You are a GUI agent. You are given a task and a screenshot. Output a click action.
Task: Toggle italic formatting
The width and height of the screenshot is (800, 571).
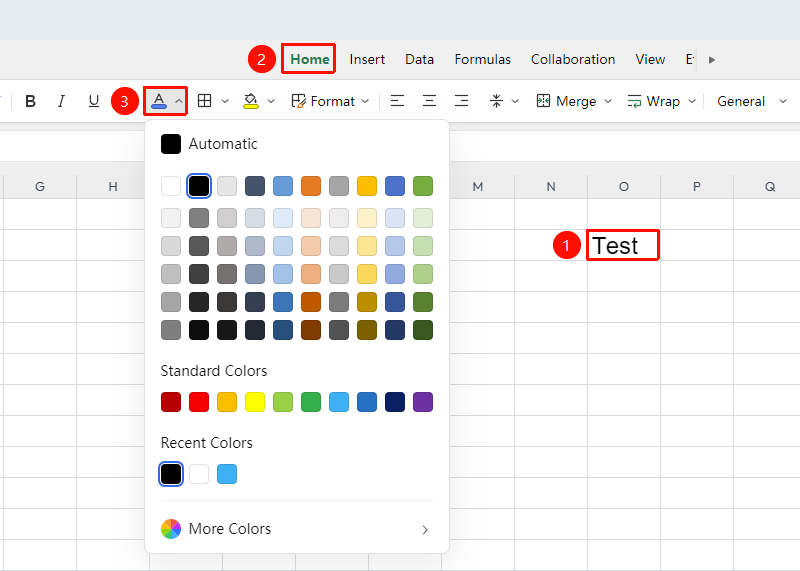tap(62, 101)
